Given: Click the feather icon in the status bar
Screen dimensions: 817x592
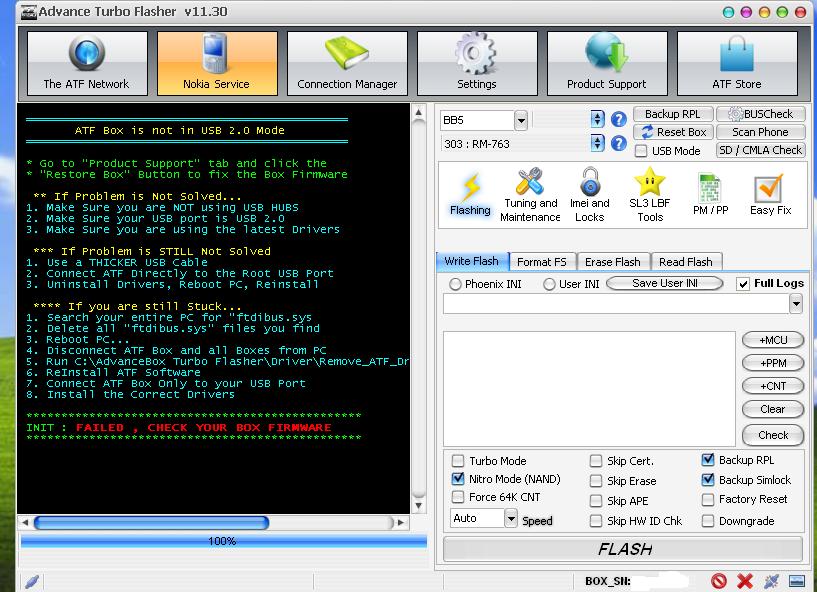Looking at the screenshot, I should (x=32, y=581).
